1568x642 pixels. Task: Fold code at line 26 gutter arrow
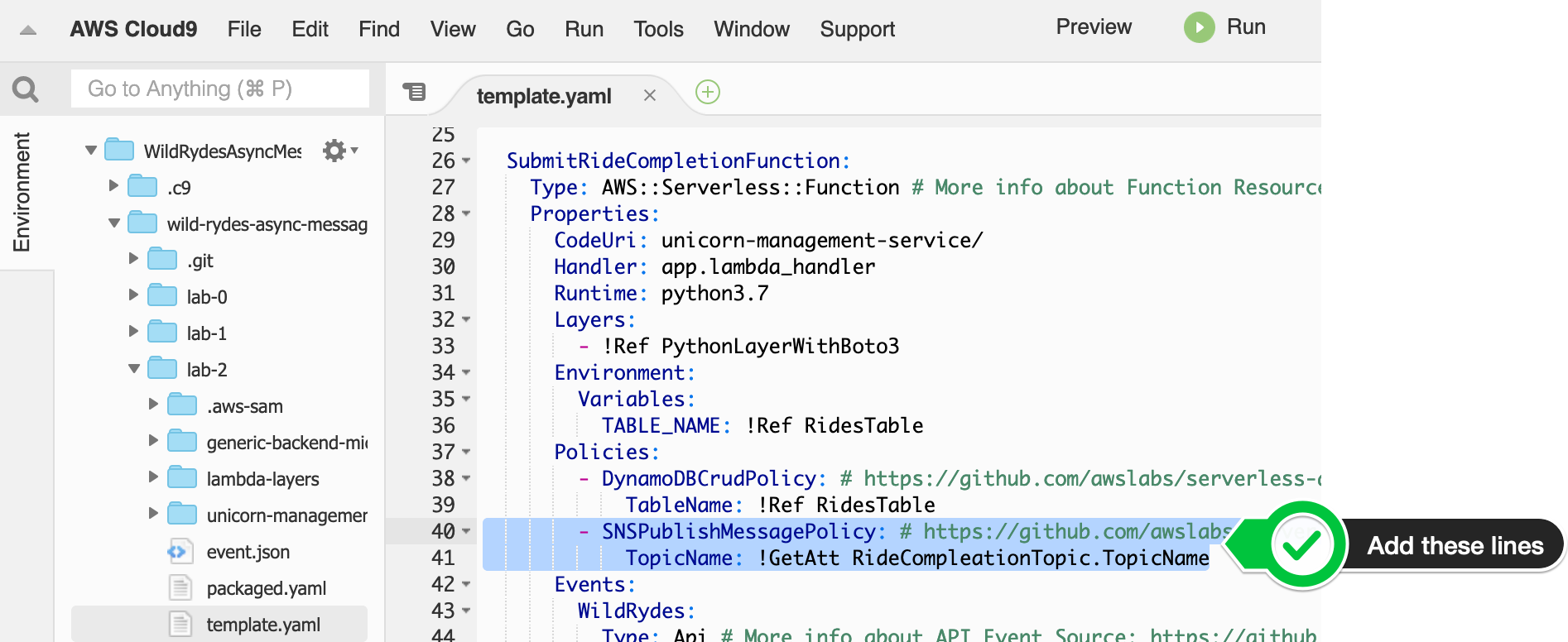pos(466,161)
